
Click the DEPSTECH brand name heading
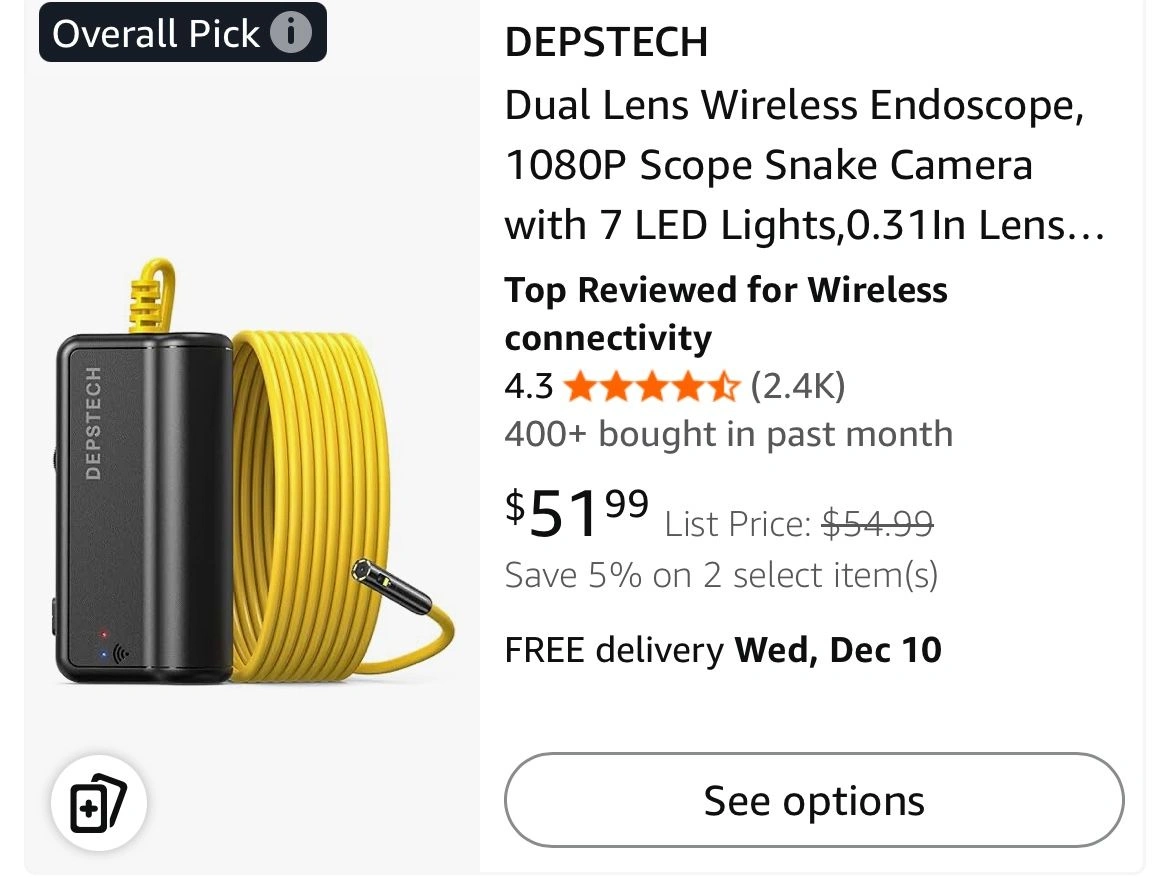click(x=606, y=42)
